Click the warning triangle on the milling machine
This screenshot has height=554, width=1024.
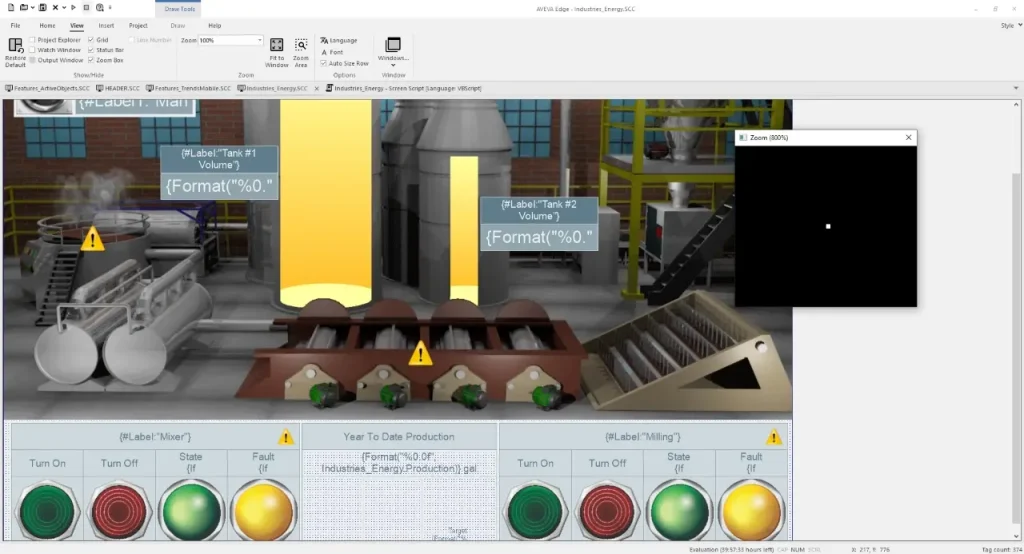pyautogui.click(x=420, y=353)
